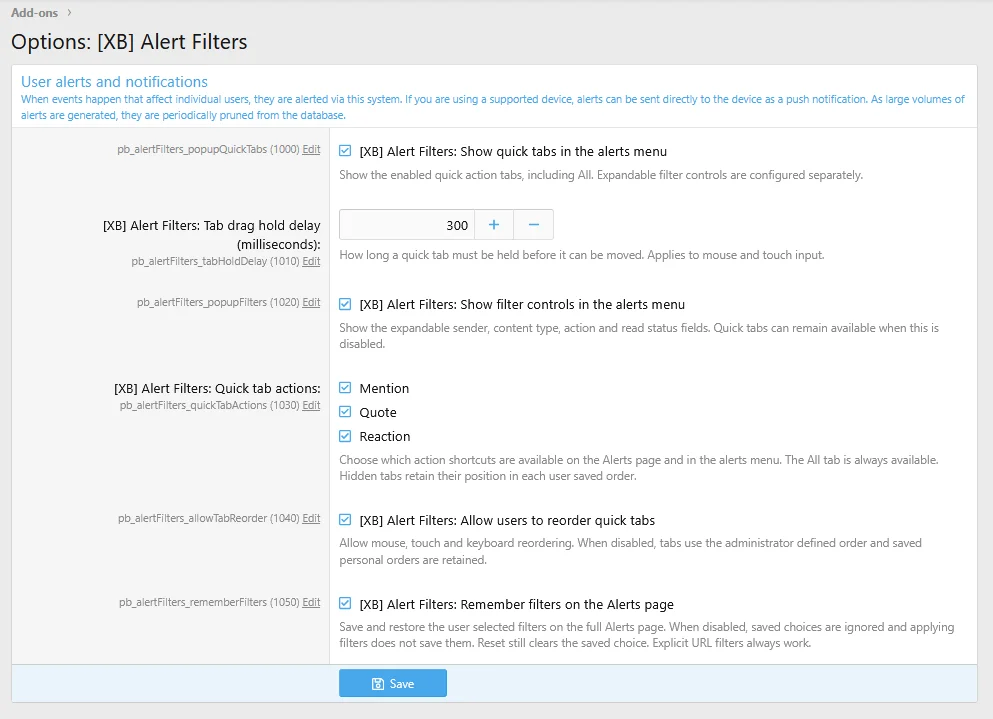Screen dimensions: 993x719
Task: Click the hint starting 'Show the expandable sender'
Action: 638,336
